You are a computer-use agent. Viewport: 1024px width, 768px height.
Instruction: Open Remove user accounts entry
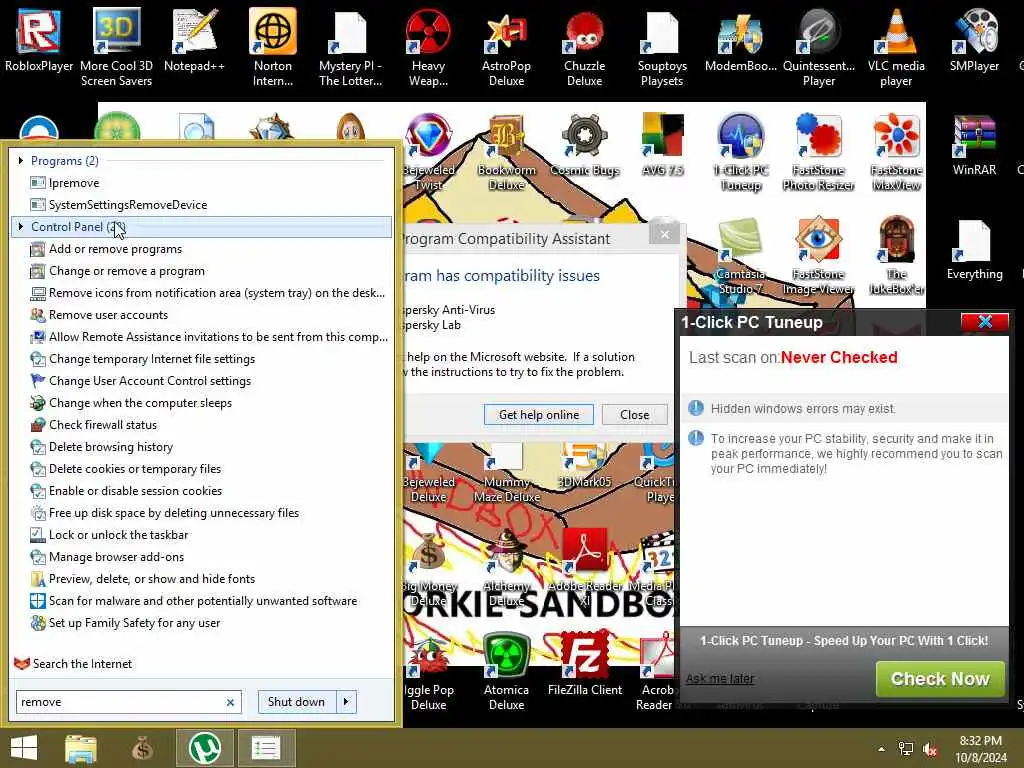click(108, 315)
